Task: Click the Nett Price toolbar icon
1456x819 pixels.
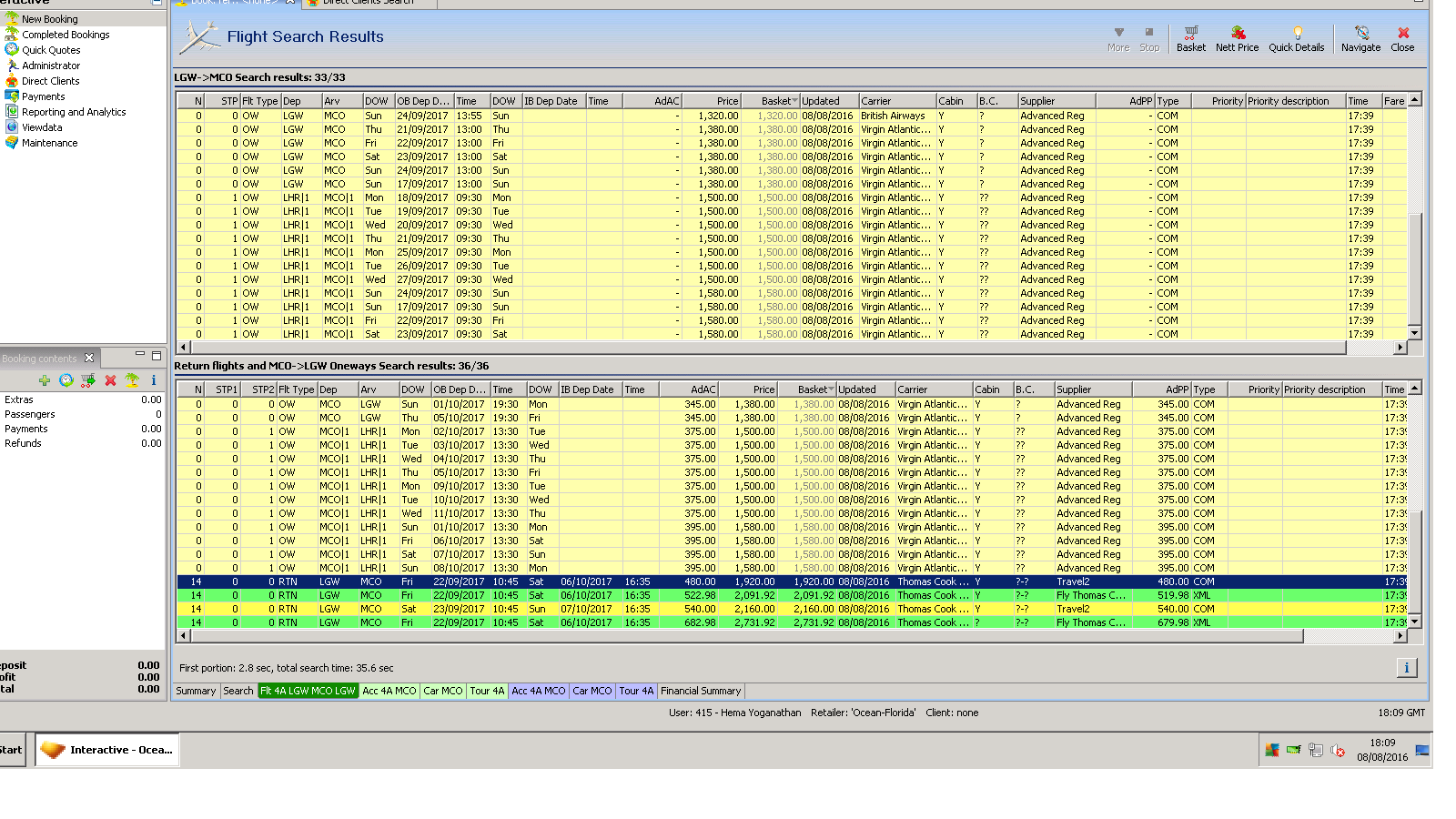Action: pyautogui.click(x=1237, y=38)
